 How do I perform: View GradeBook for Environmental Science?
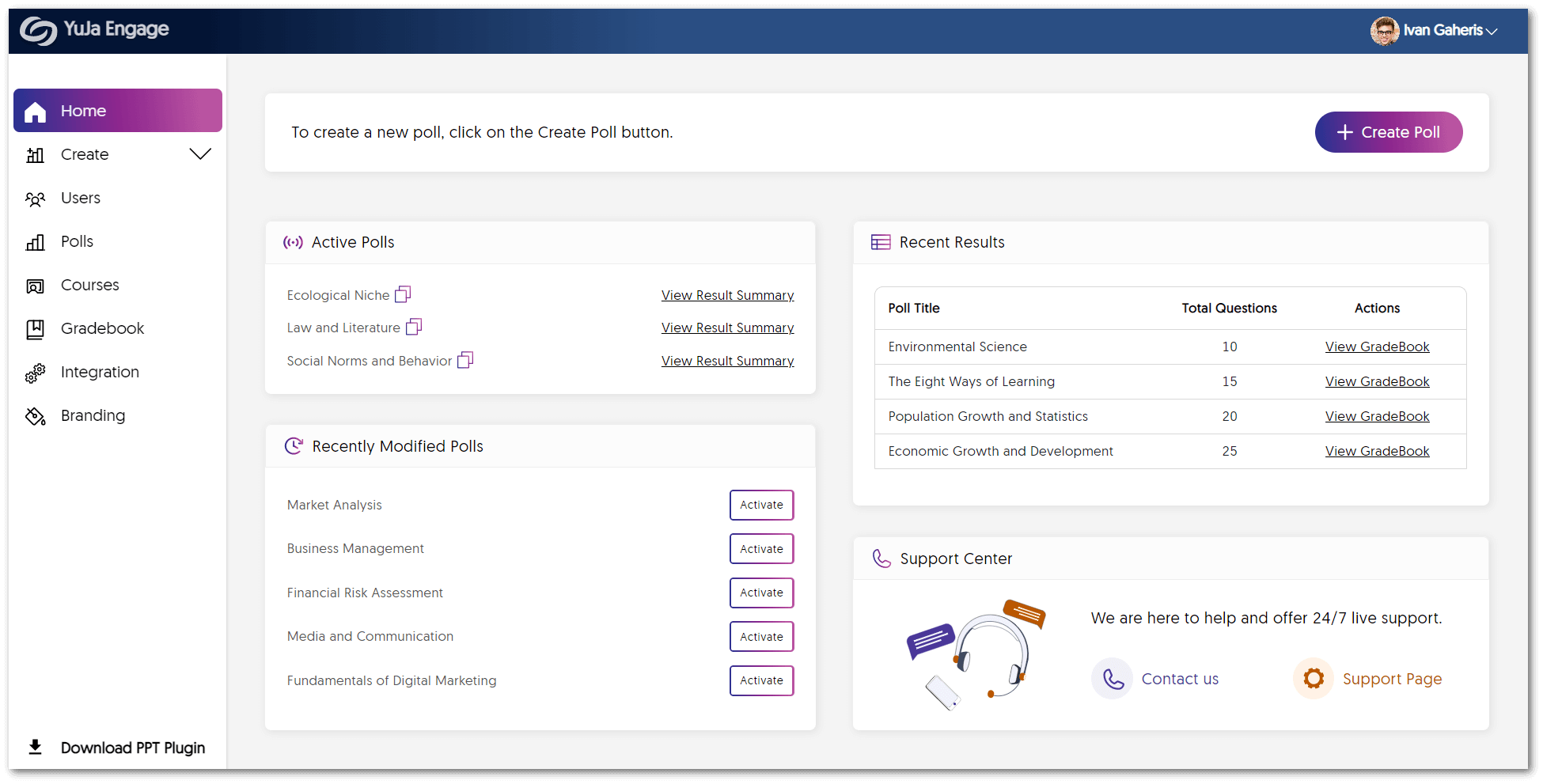[x=1377, y=347]
